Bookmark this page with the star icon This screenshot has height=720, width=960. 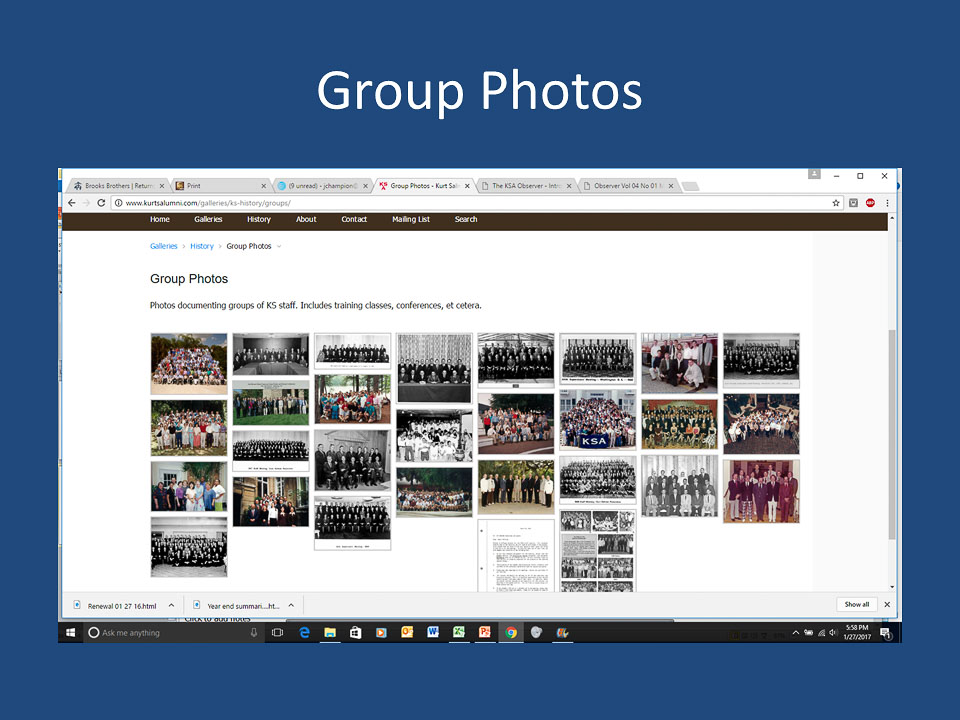[836, 203]
